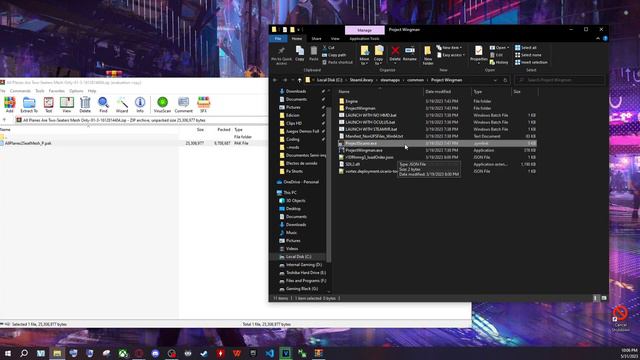Click the Properties icon in Explorer ribbon
The height and width of the screenshot is (360, 640).
478,53
